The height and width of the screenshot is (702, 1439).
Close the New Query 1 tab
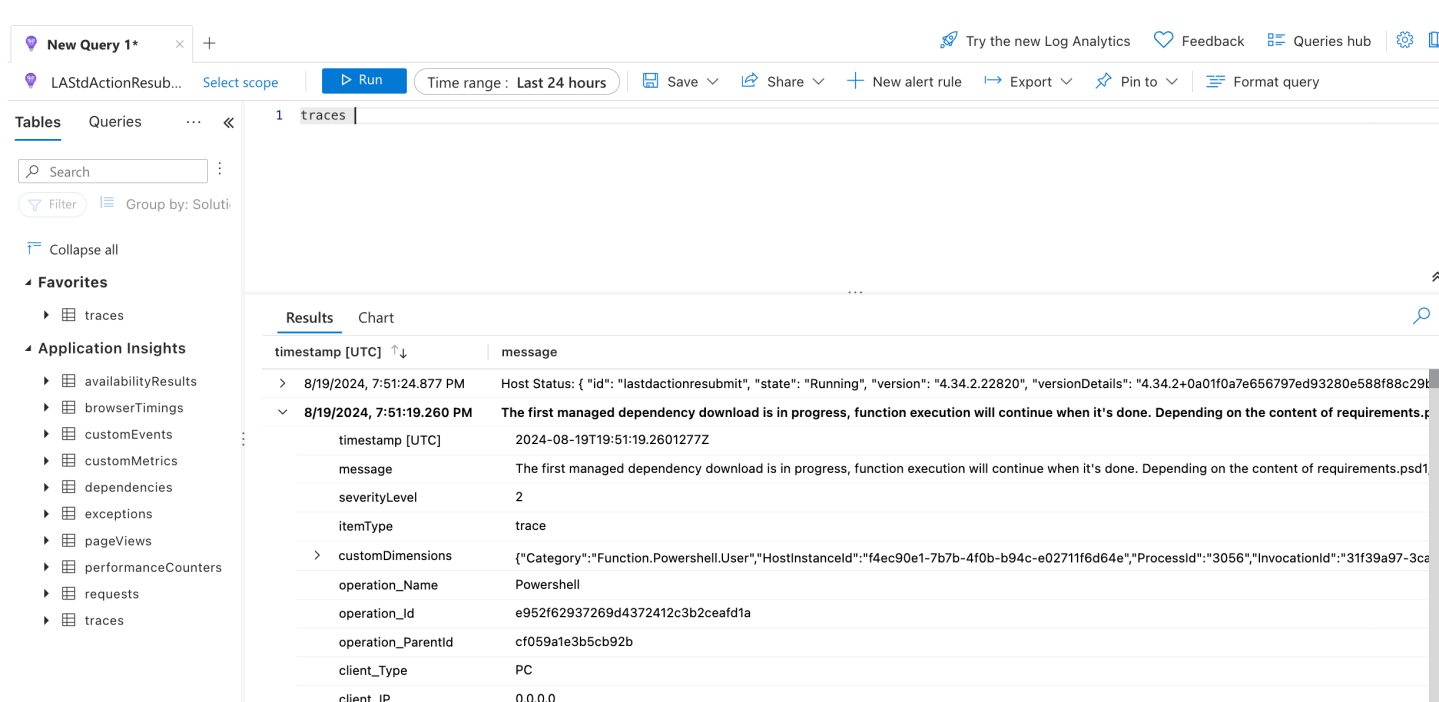180,44
